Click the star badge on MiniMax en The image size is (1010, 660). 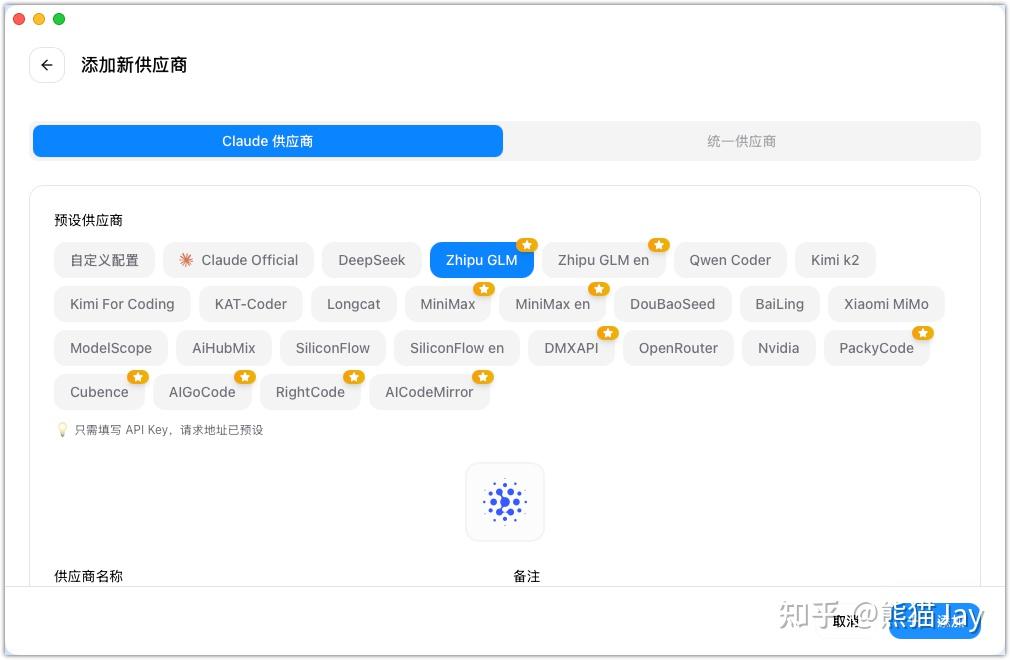[599, 289]
